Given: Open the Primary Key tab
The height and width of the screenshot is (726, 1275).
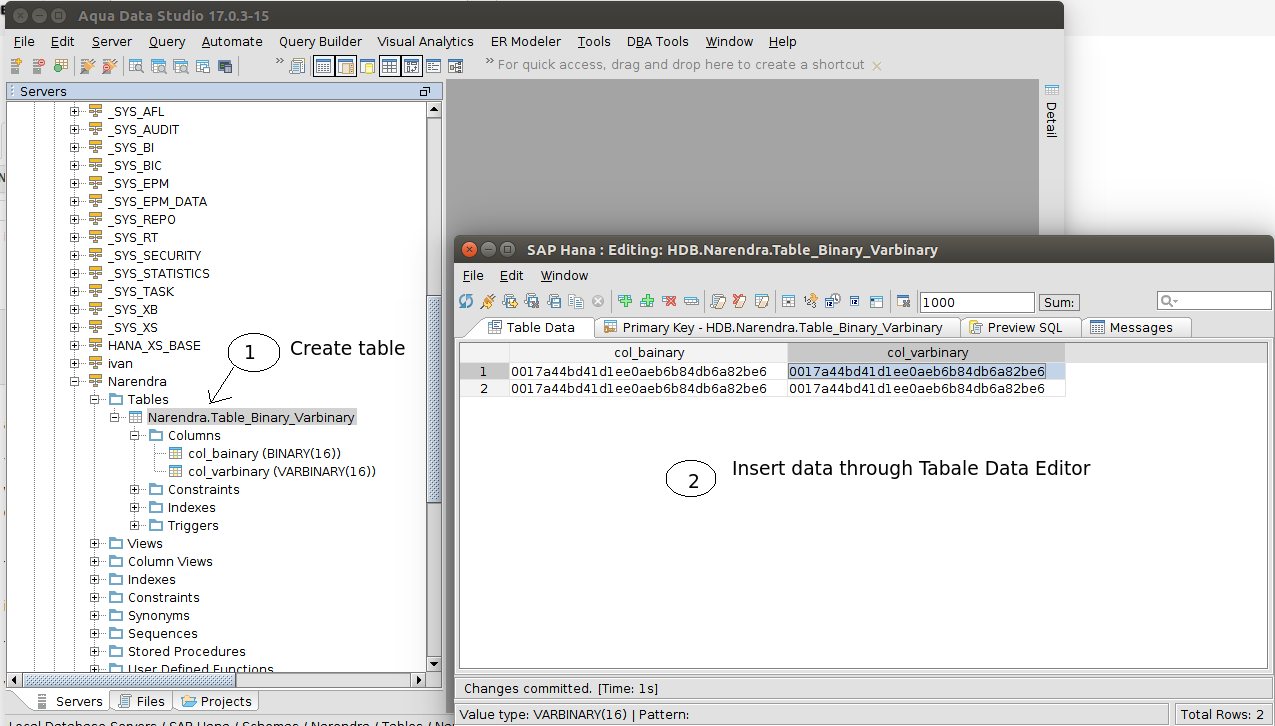Looking at the screenshot, I should tap(776, 327).
